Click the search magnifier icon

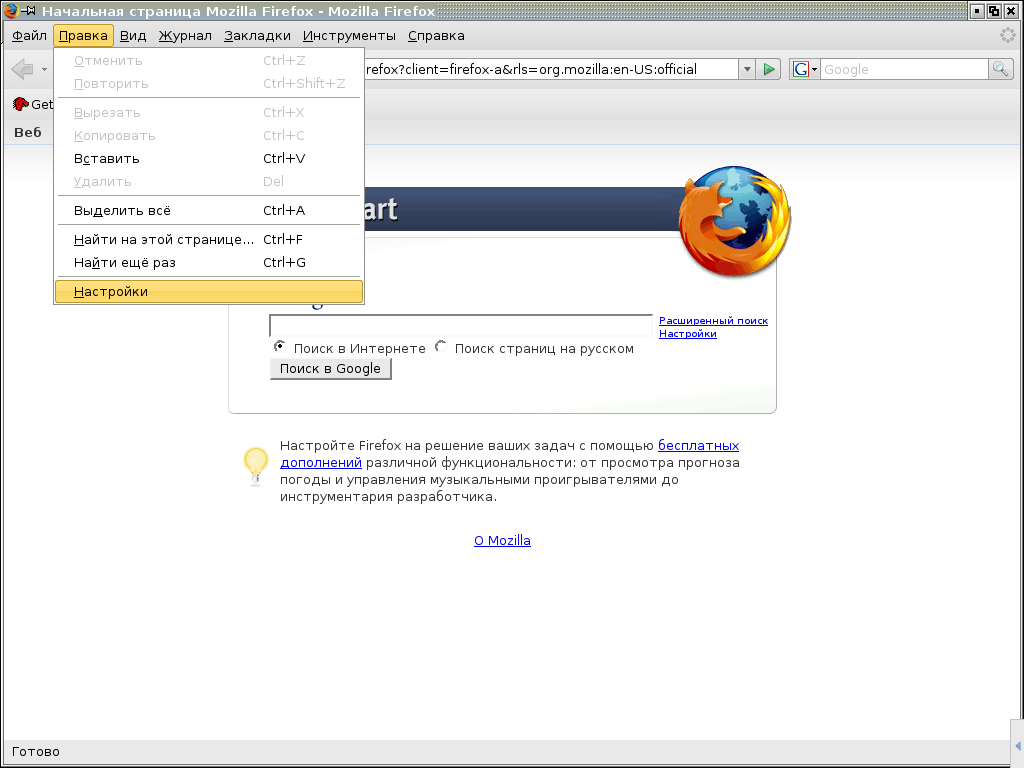click(x=1000, y=69)
